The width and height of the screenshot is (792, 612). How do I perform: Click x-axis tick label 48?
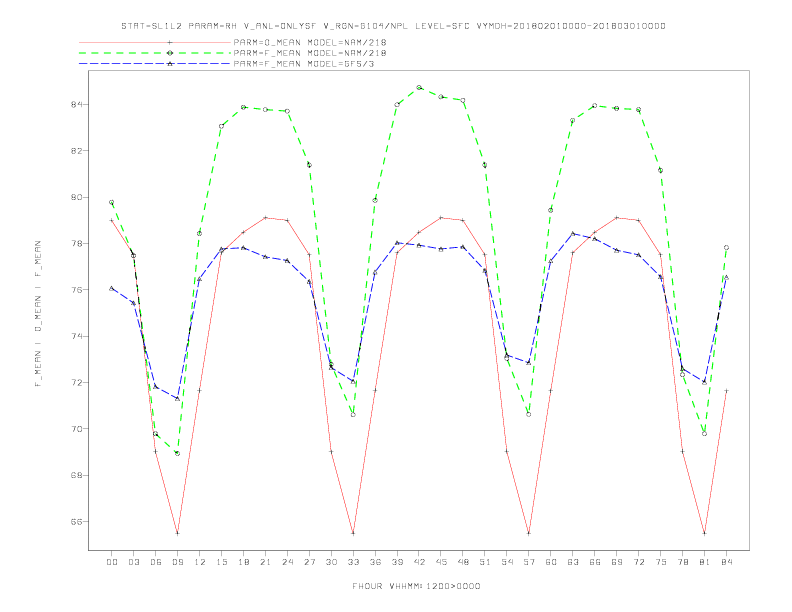click(x=463, y=562)
